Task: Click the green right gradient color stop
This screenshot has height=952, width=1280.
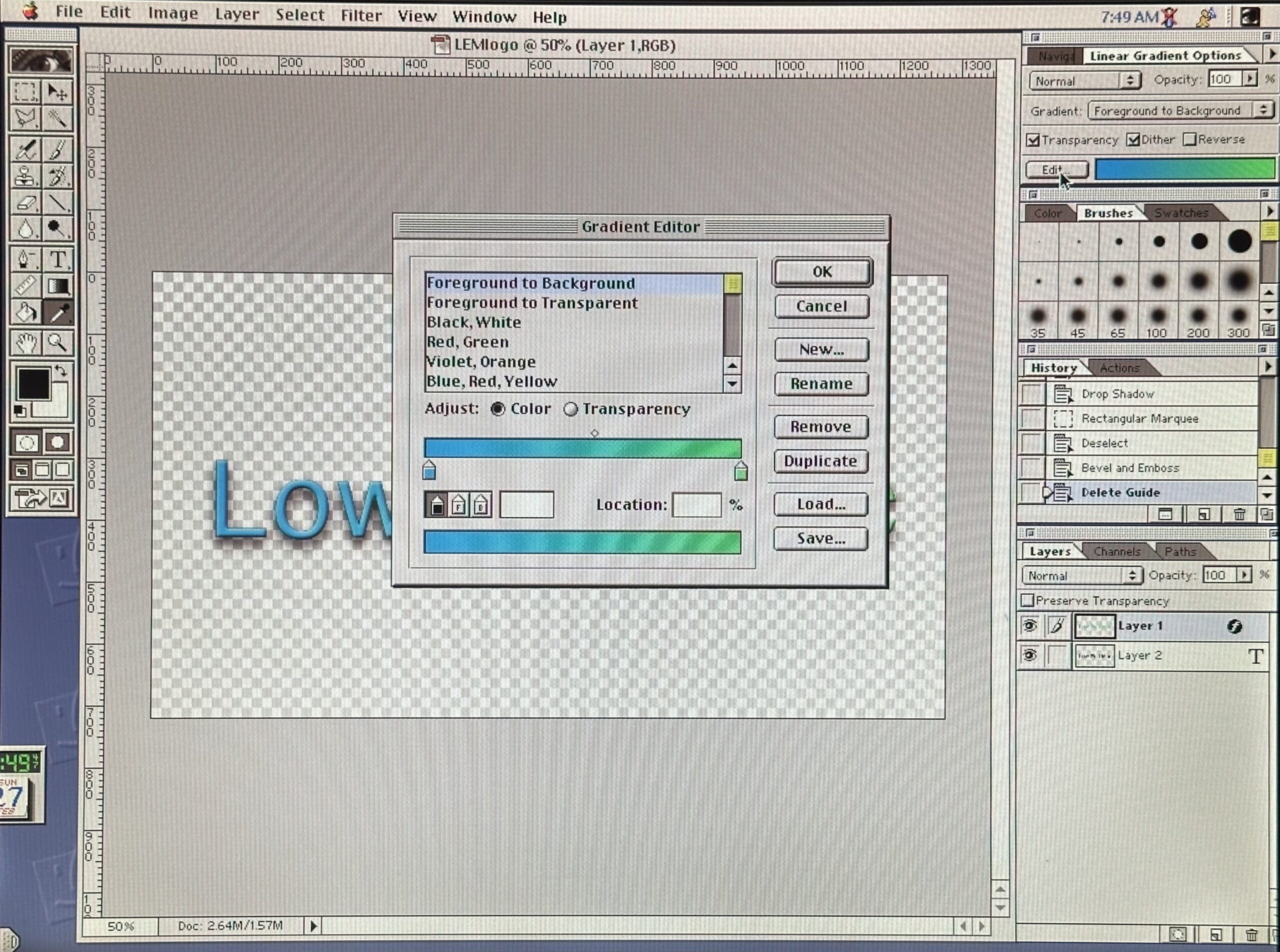Action: (x=741, y=471)
